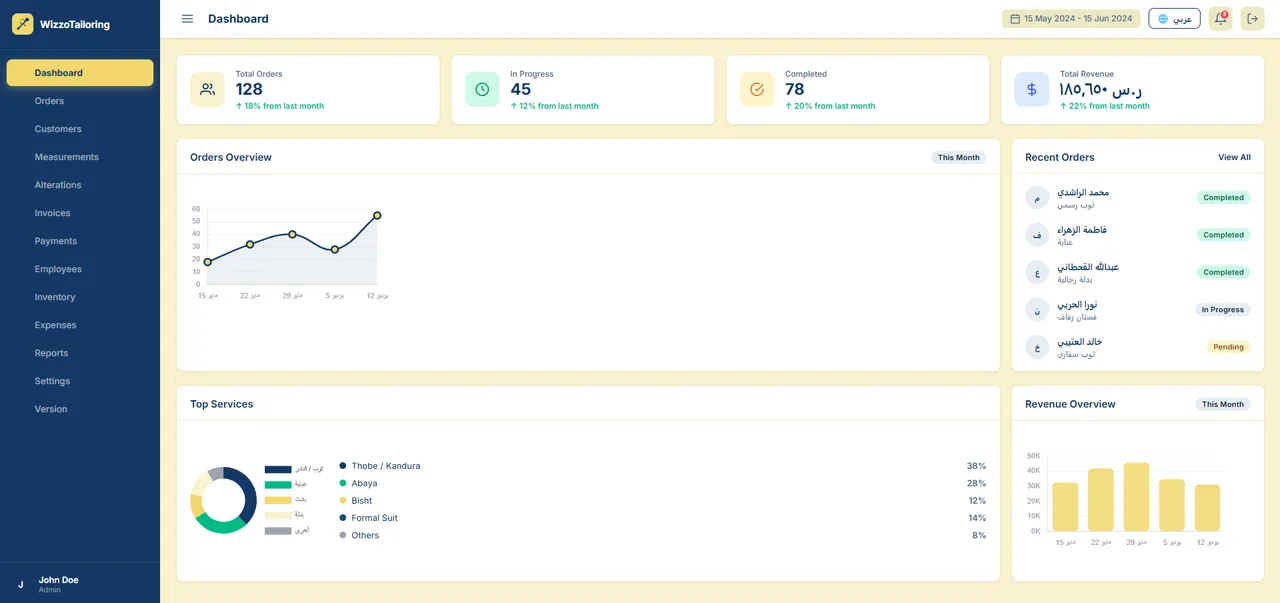Click the Total Orders users icon

click(x=207, y=89)
